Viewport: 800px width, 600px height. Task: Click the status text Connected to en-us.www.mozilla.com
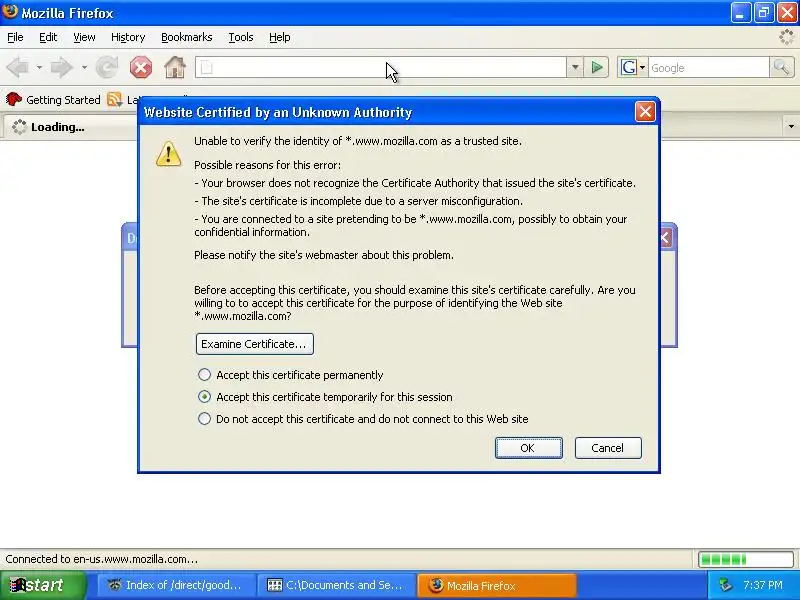click(102, 559)
